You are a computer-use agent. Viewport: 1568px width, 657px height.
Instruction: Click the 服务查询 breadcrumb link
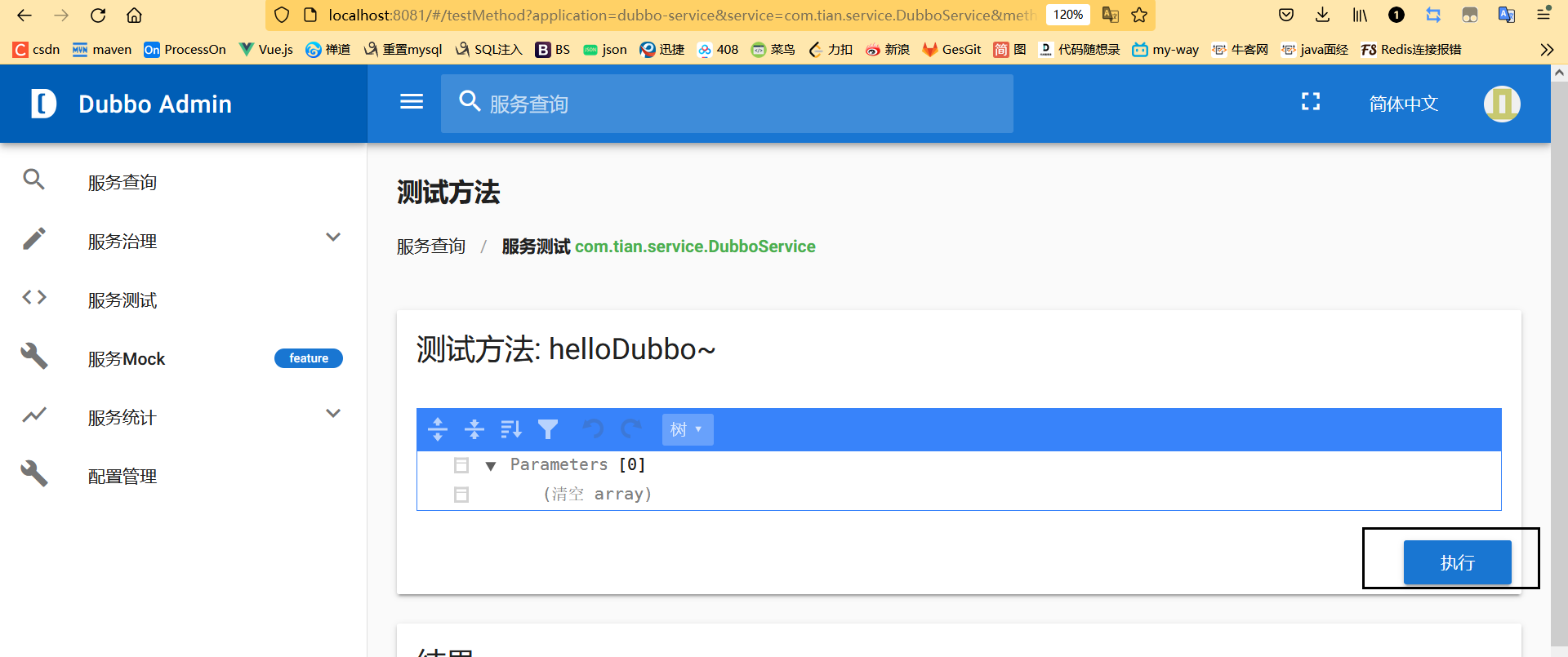(431, 246)
